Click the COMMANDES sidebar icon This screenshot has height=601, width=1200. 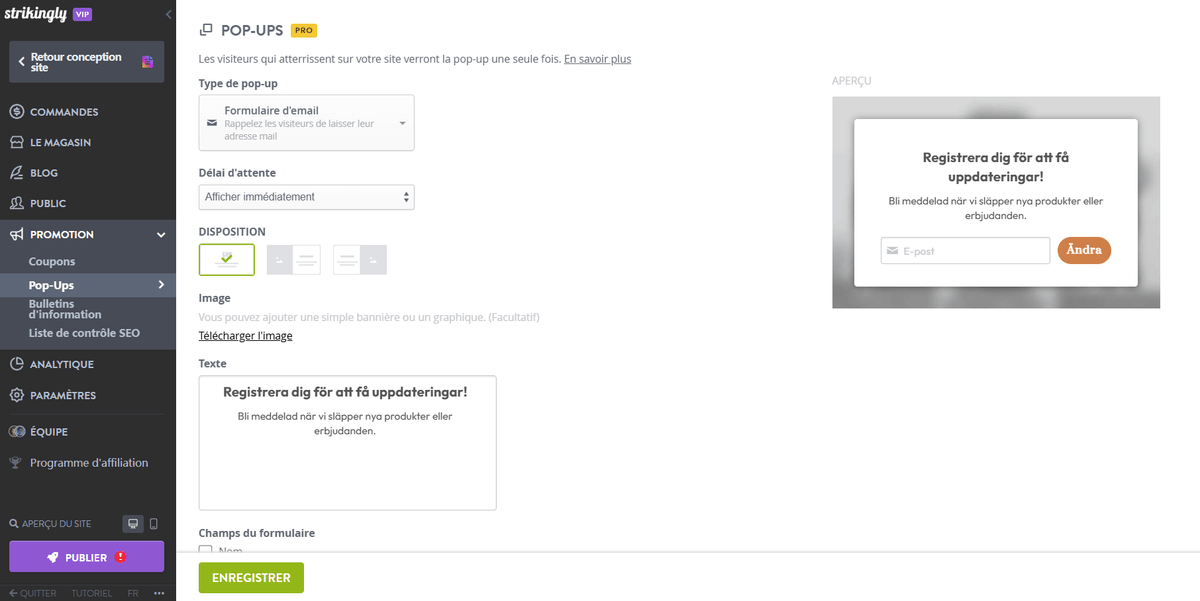coord(14,111)
